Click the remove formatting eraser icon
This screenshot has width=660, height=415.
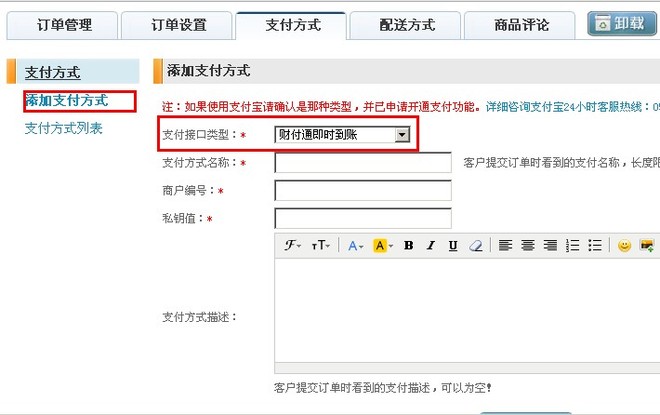pos(475,245)
